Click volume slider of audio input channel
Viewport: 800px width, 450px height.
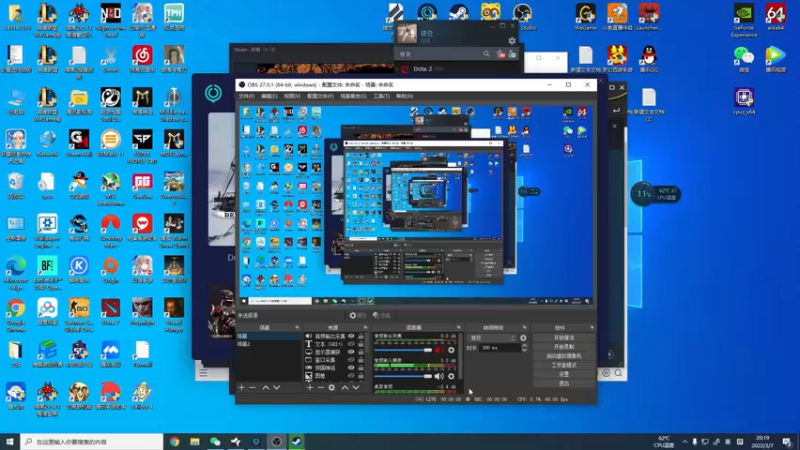[403, 377]
